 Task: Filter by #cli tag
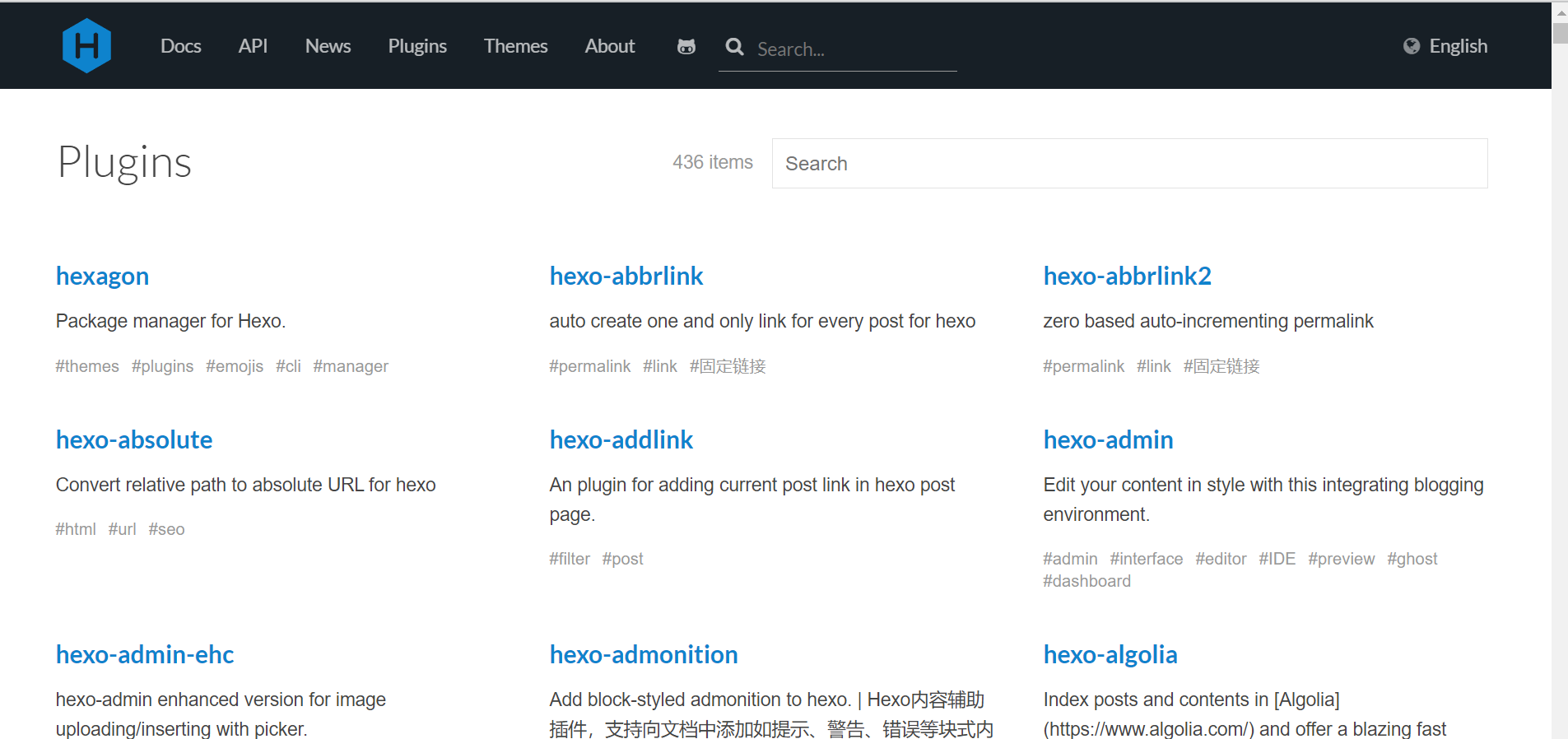[x=288, y=366]
